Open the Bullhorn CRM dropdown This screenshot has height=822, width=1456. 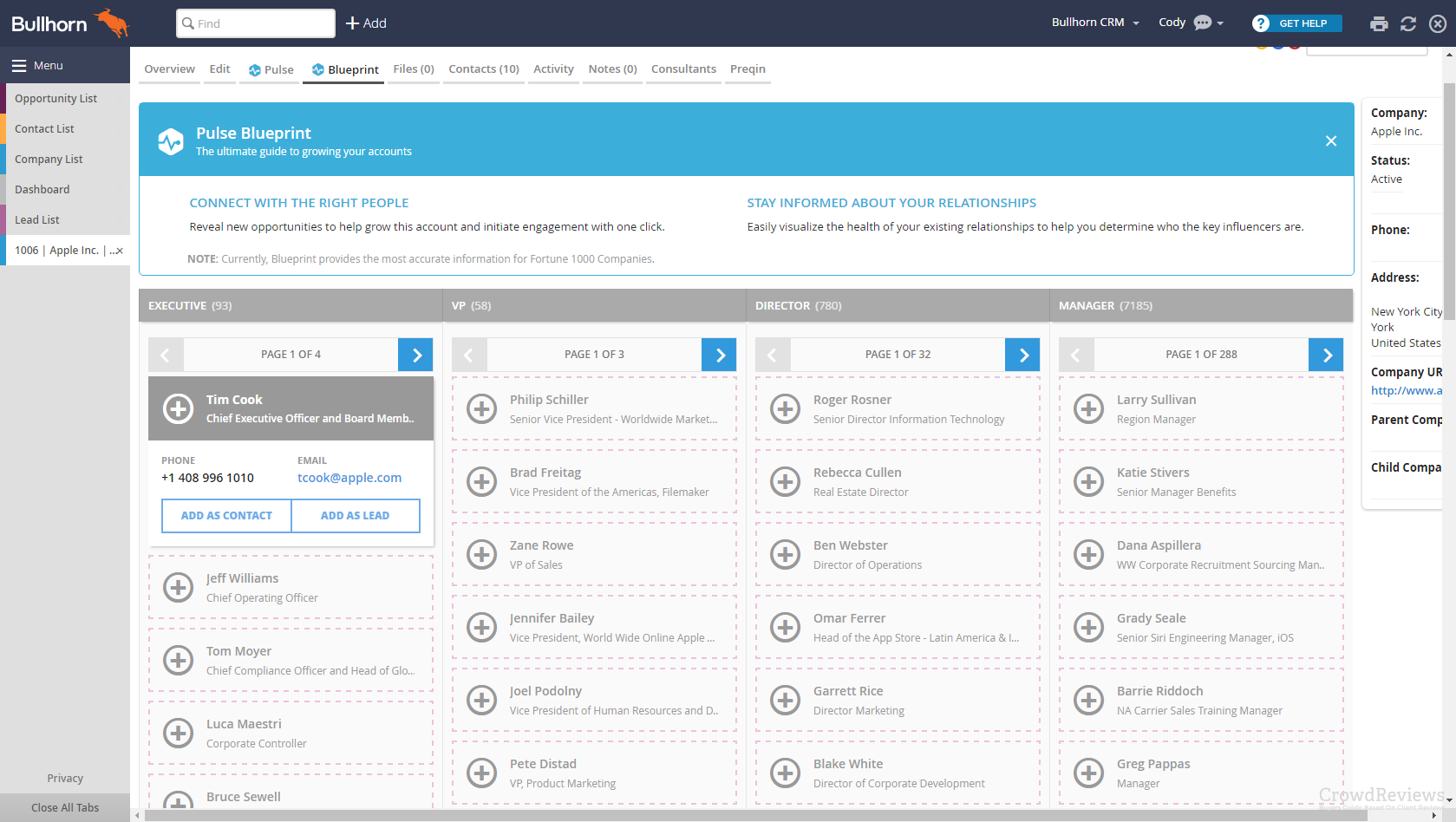click(1095, 23)
